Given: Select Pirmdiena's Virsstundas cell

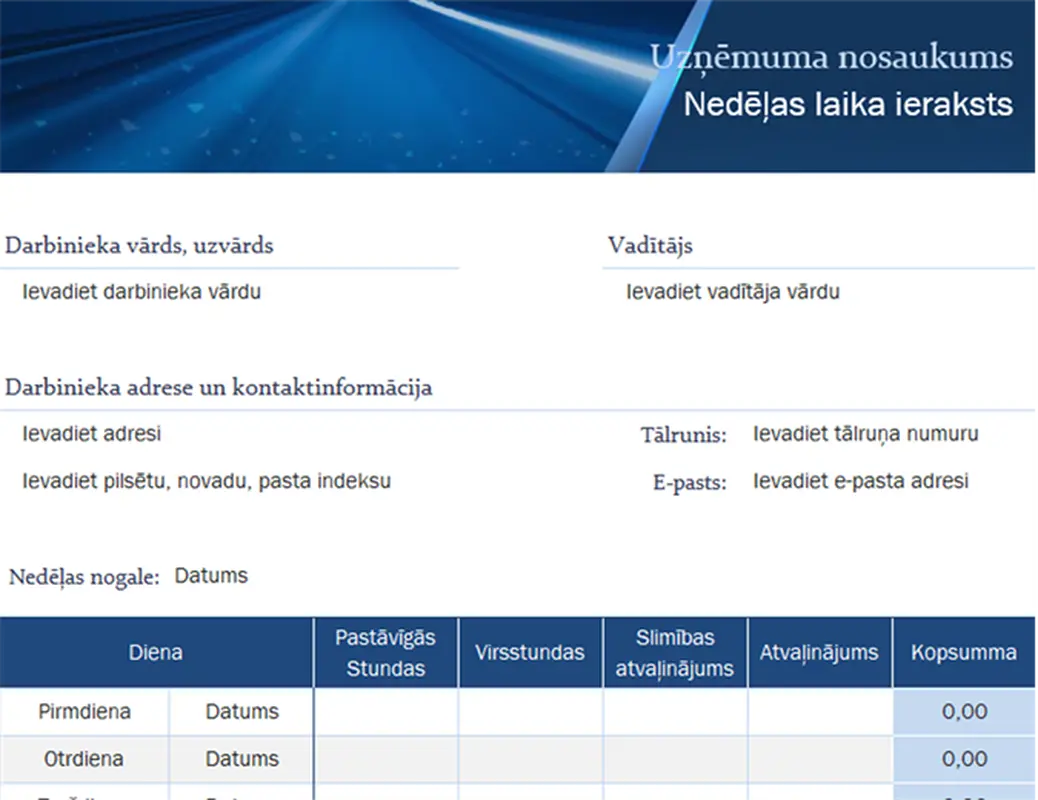Looking at the screenshot, I should click(530, 712).
